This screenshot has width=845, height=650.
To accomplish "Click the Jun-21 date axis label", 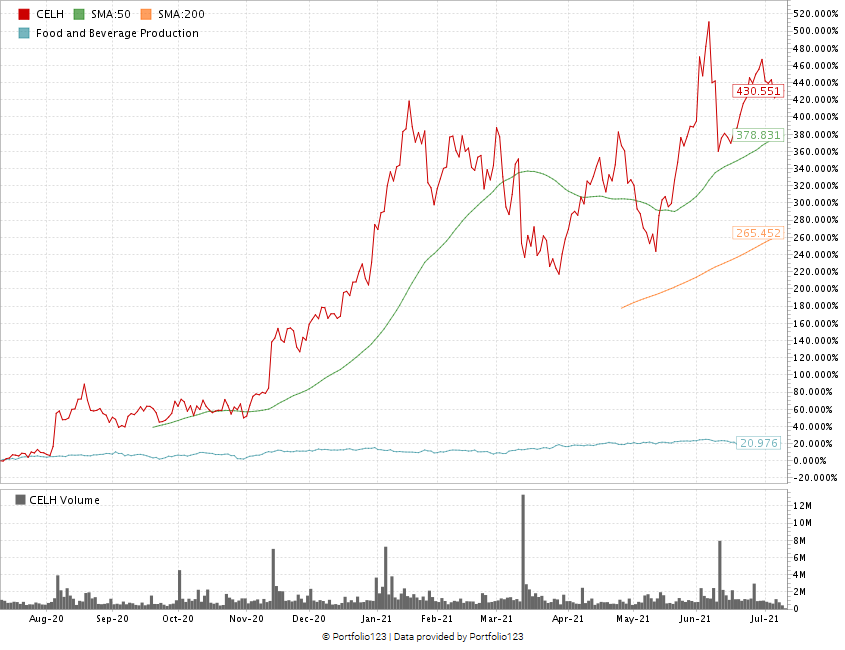I will (695, 618).
